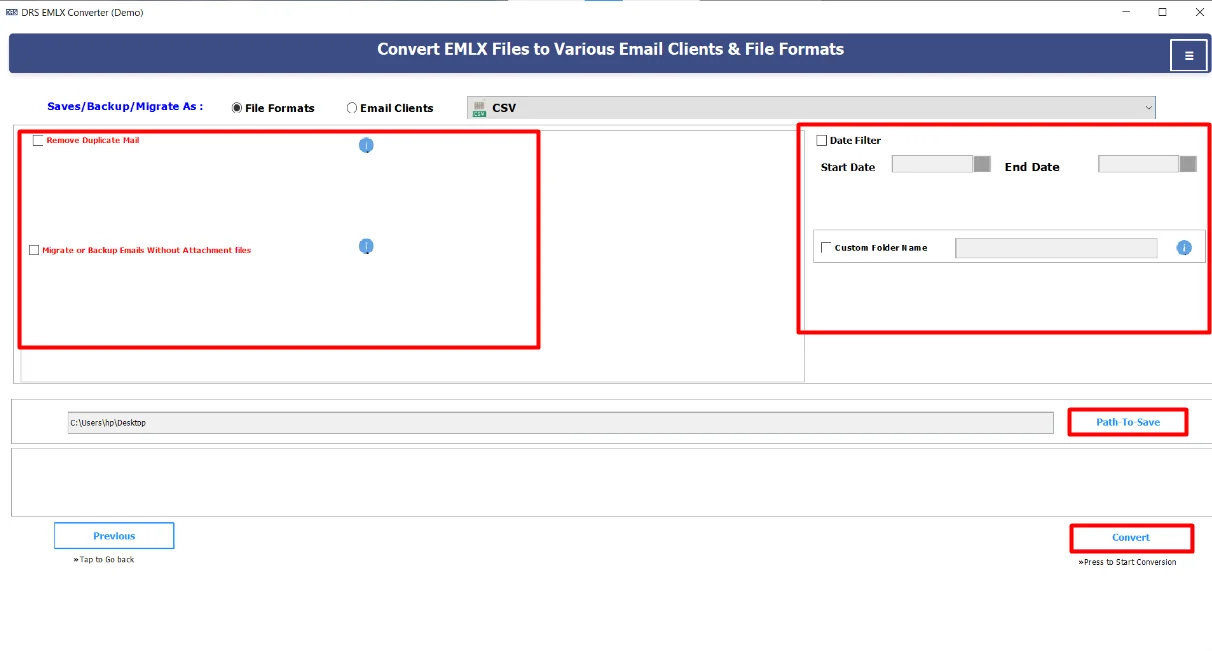Click Path To Save to choose destination

[1128, 422]
